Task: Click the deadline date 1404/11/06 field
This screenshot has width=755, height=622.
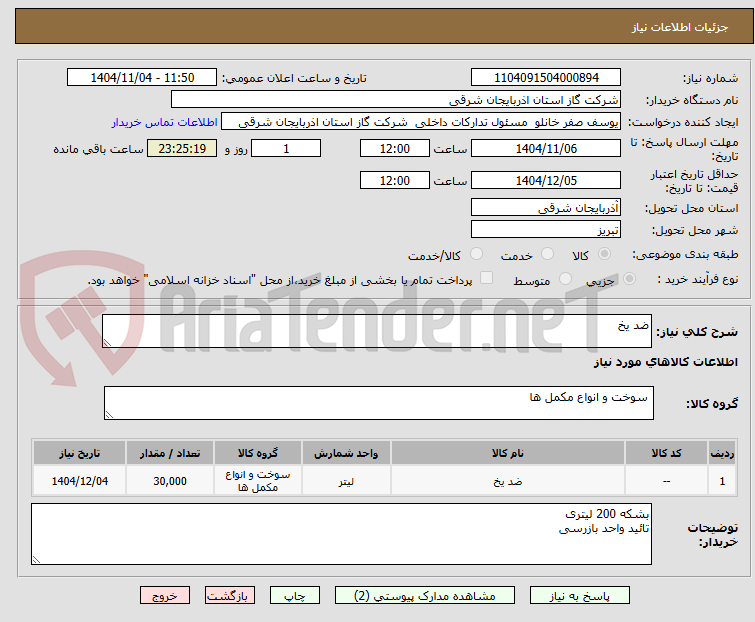Action: (546, 148)
